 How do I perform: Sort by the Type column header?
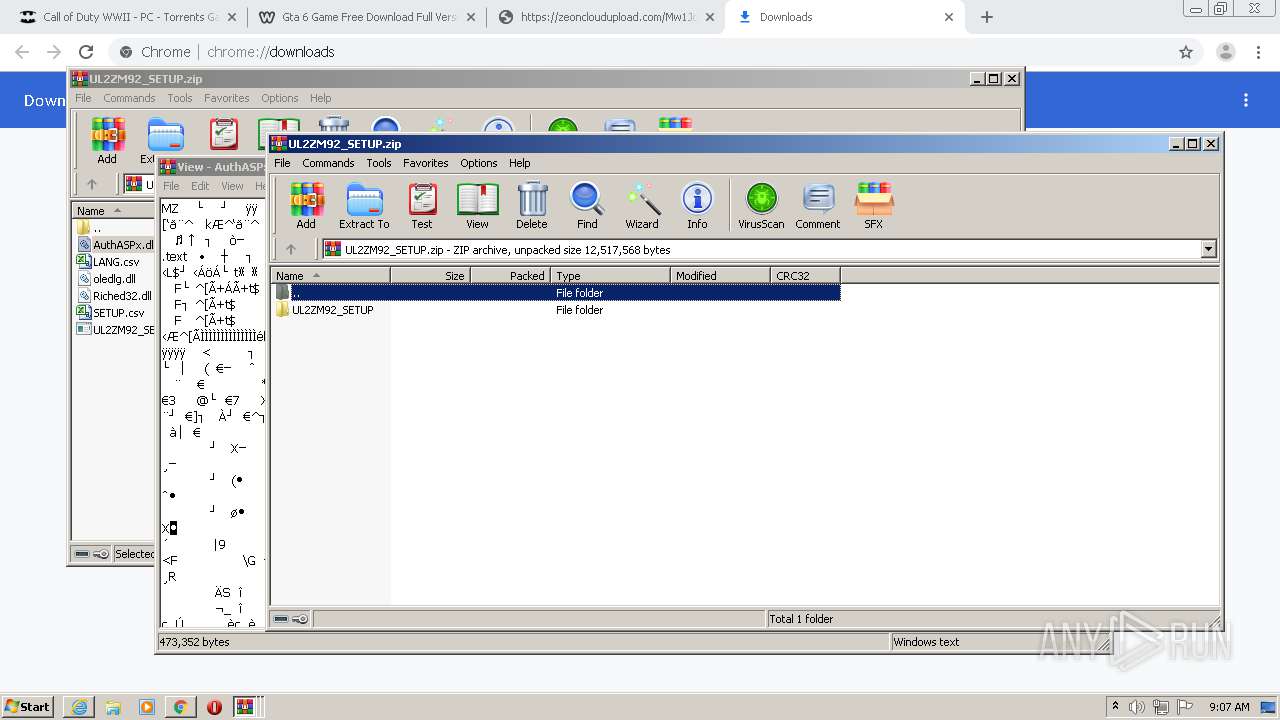click(610, 276)
